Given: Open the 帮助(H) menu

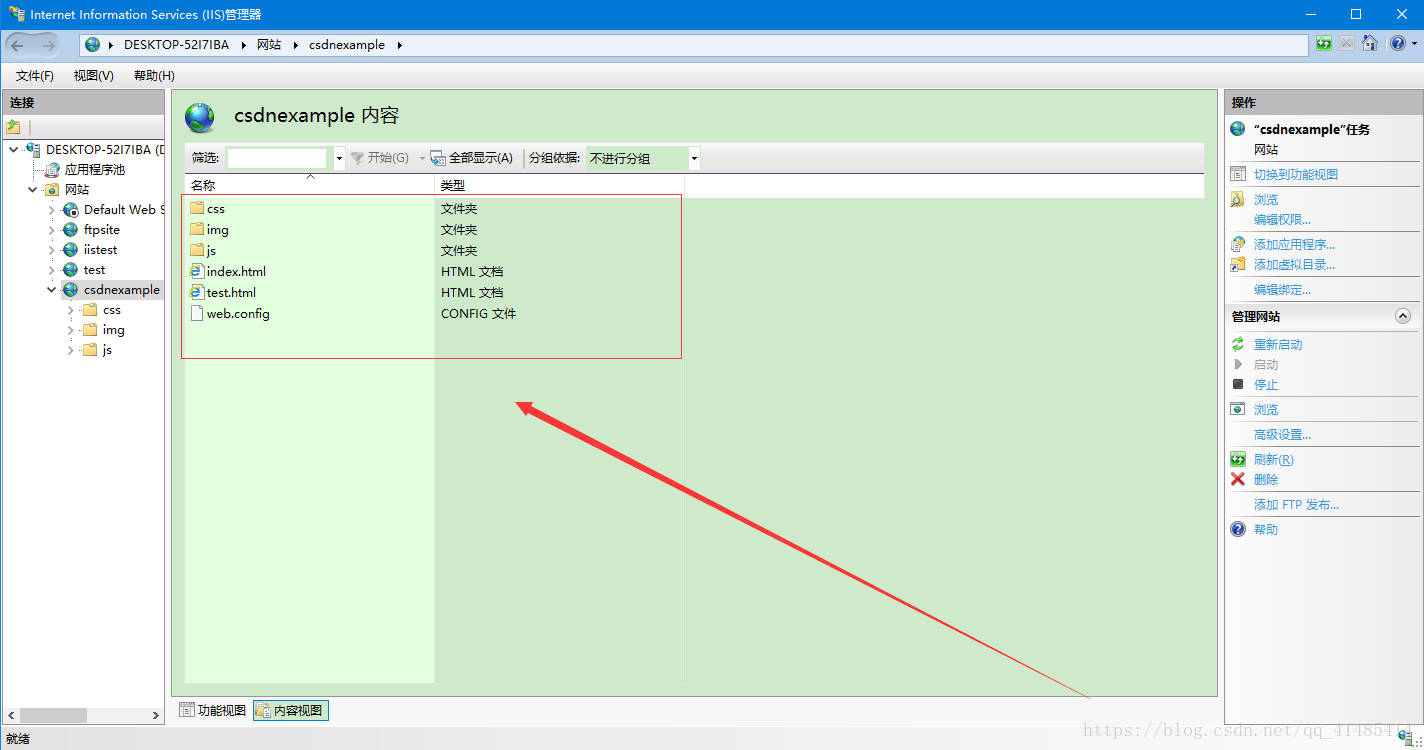Looking at the screenshot, I should [154, 76].
